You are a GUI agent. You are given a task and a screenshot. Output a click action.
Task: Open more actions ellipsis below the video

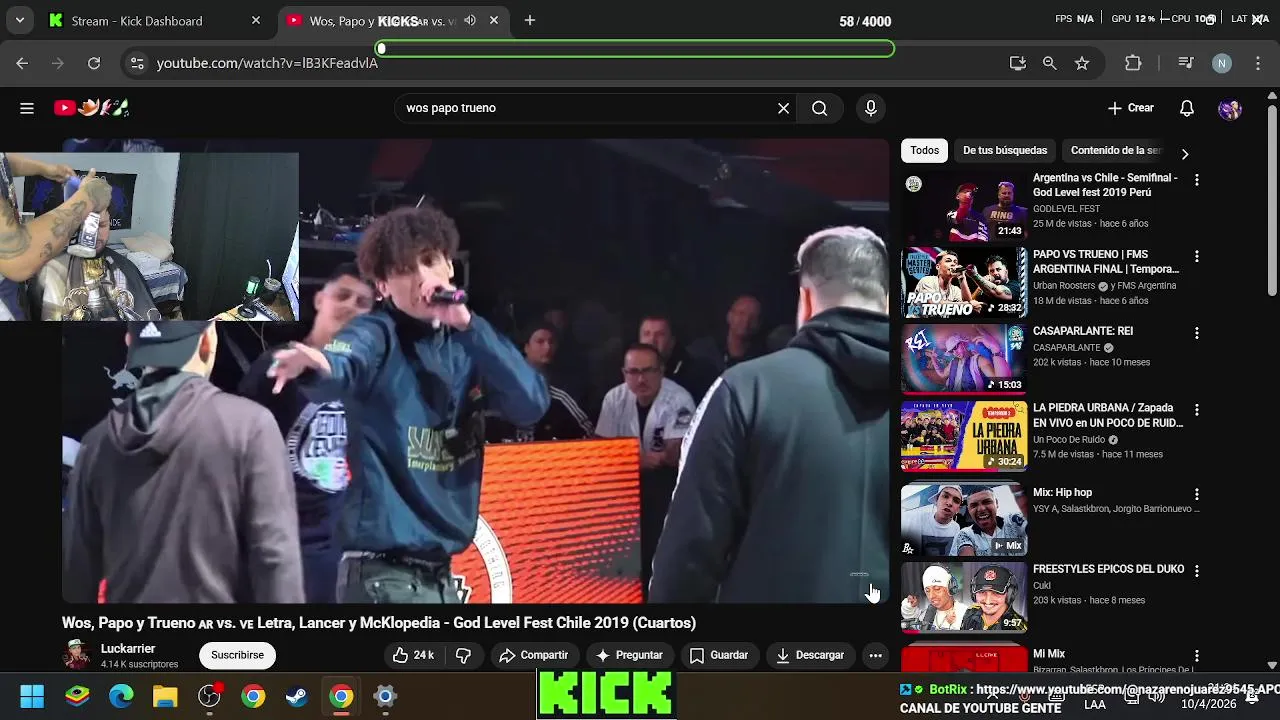pyautogui.click(x=875, y=655)
